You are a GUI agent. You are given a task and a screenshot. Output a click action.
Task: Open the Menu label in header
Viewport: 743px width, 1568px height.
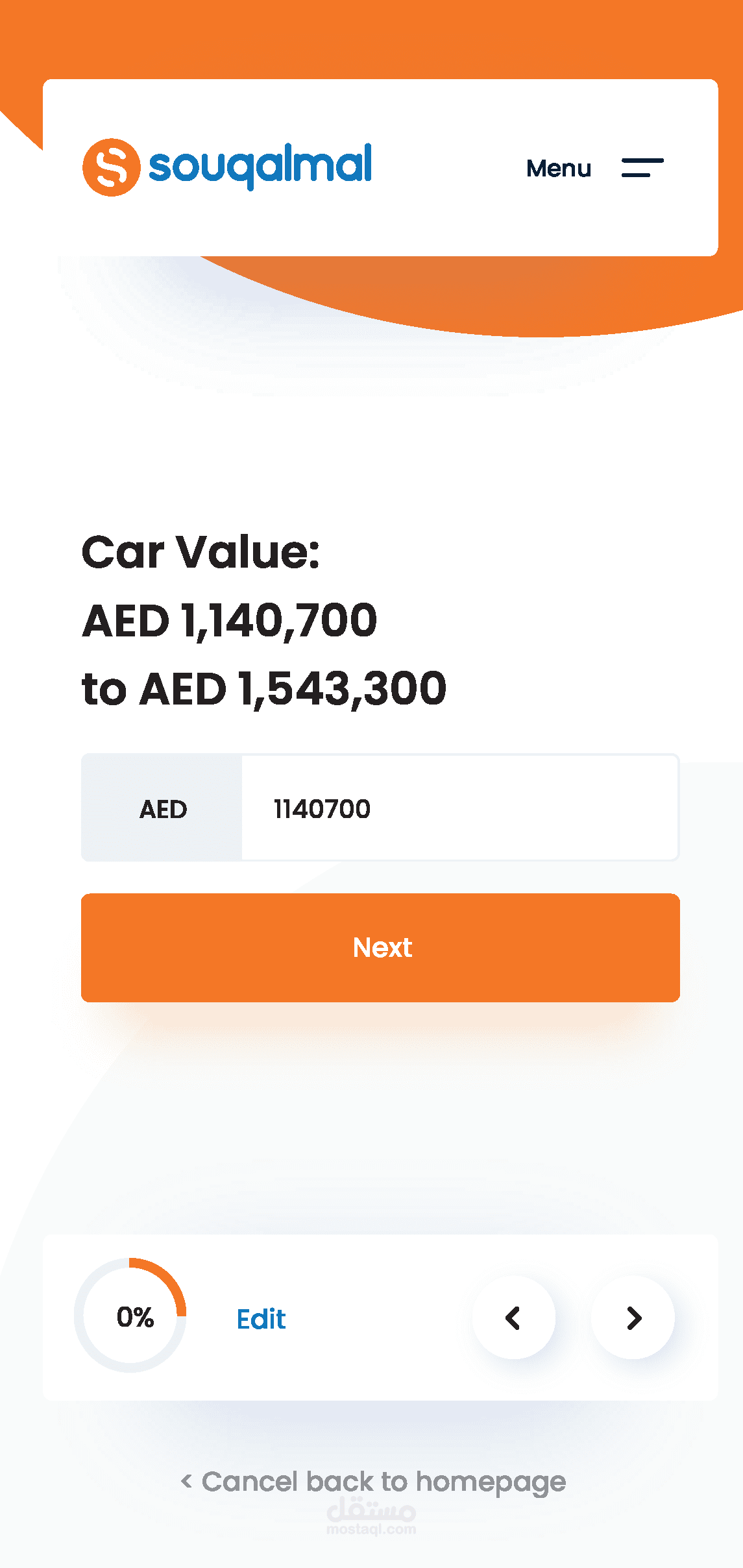click(559, 168)
